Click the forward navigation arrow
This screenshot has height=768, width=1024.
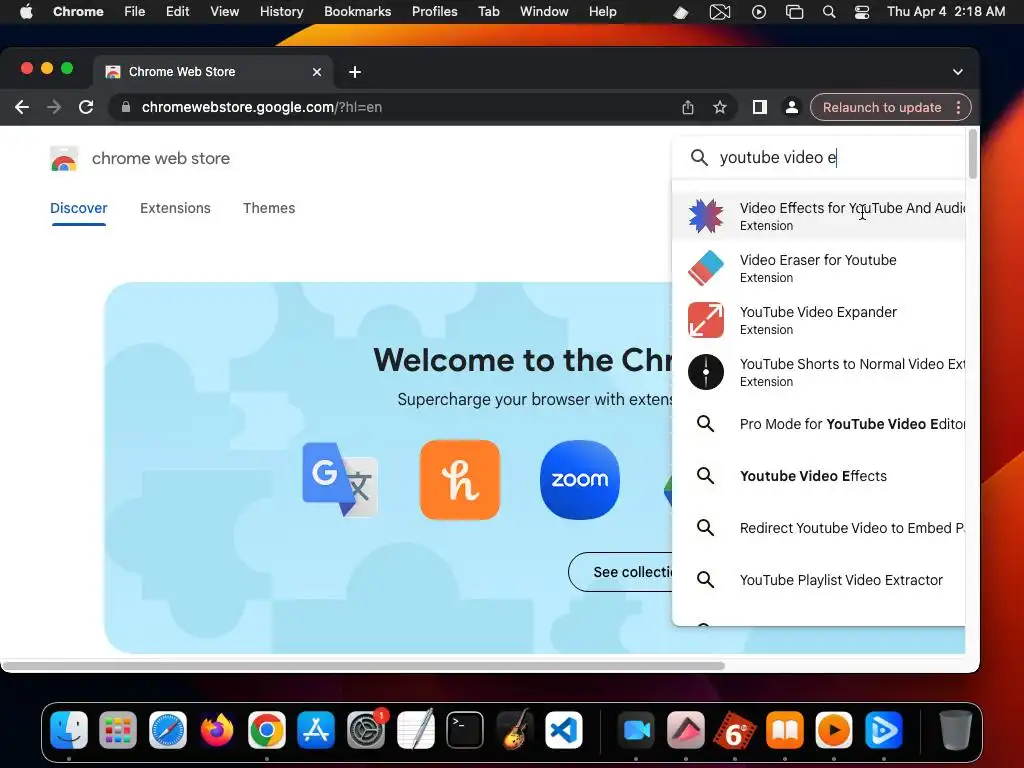coord(54,107)
